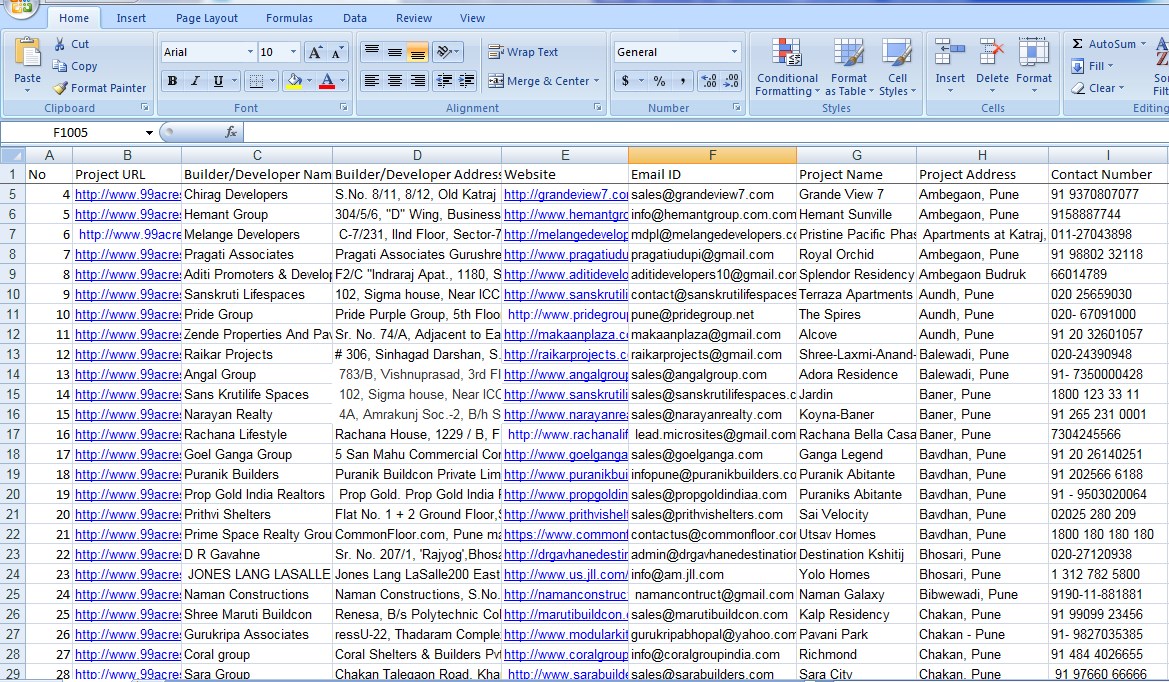
Task: Apply borders using the Borders icon
Action: 256,80
